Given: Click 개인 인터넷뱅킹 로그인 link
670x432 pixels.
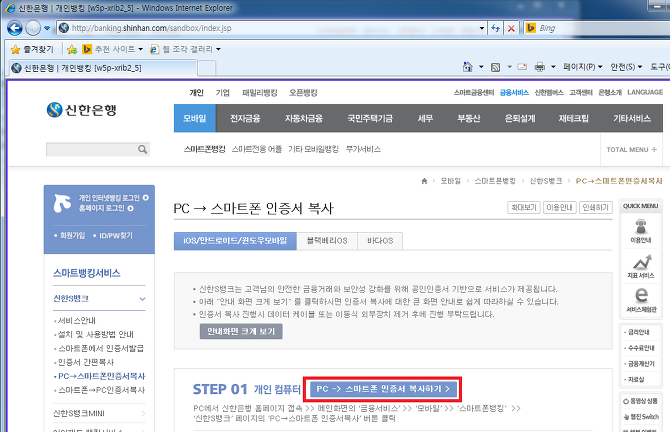Looking at the screenshot, I should [113, 198].
